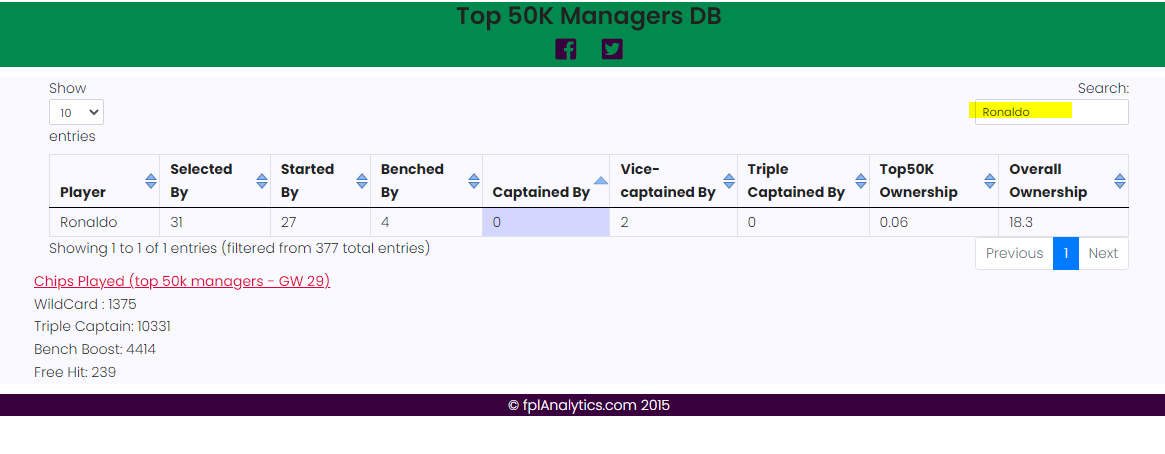Sort by Triple Captained By arrows
Image resolution: width=1165 pixels, height=454 pixels.
pos(861,181)
